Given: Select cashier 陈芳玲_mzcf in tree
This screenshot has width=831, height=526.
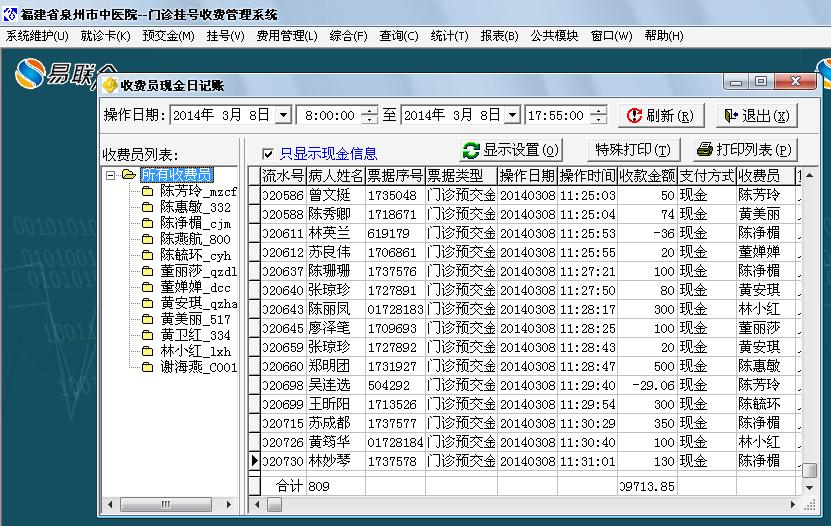Looking at the screenshot, I should (198, 191).
